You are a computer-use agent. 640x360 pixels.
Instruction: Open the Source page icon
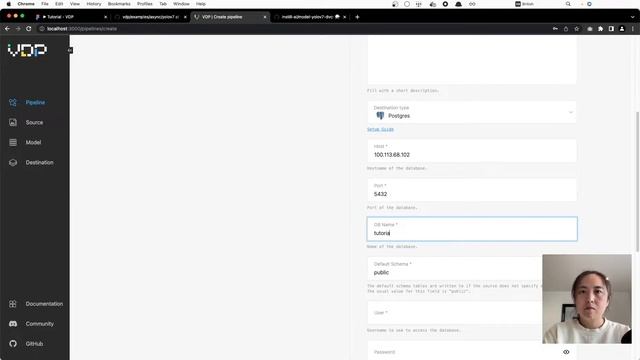tap(13, 122)
